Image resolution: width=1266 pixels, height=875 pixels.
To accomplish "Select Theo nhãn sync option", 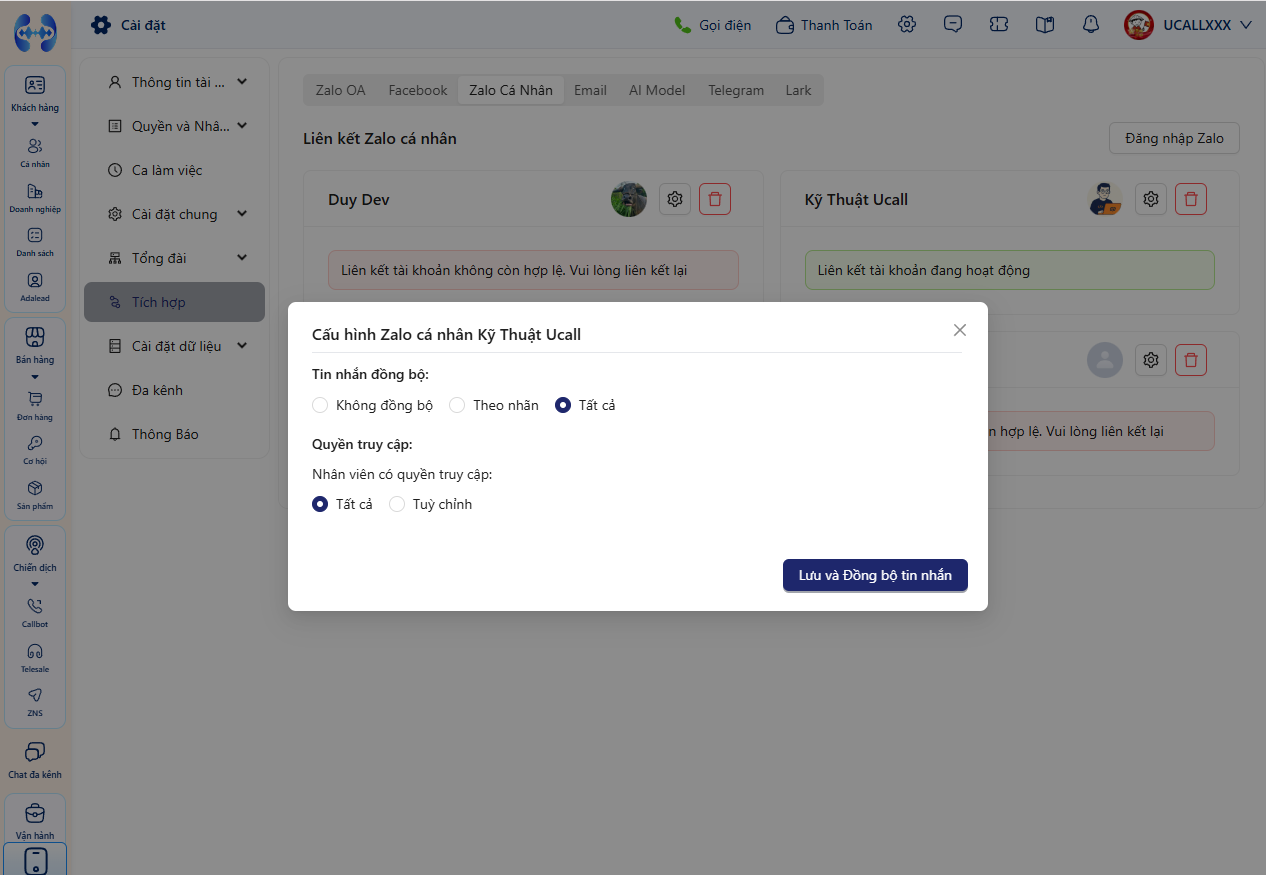I will [457, 405].
